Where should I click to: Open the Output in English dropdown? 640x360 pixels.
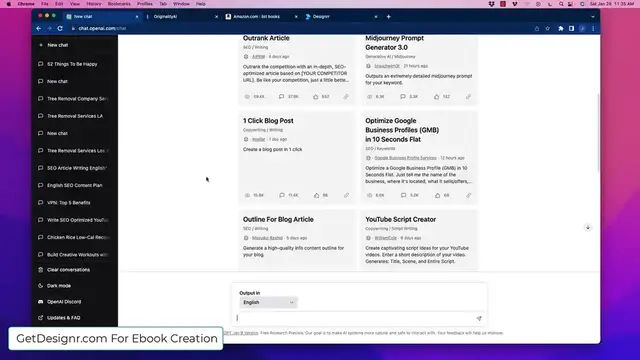268,302
